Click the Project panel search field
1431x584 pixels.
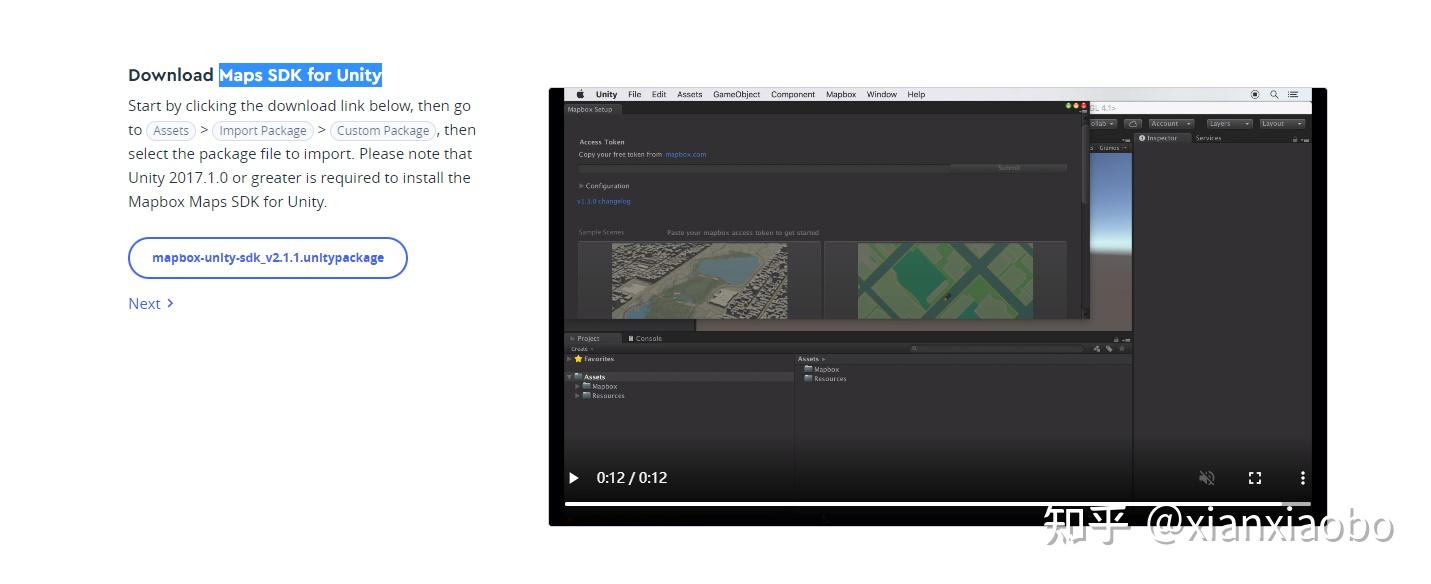tap(998, 349)
